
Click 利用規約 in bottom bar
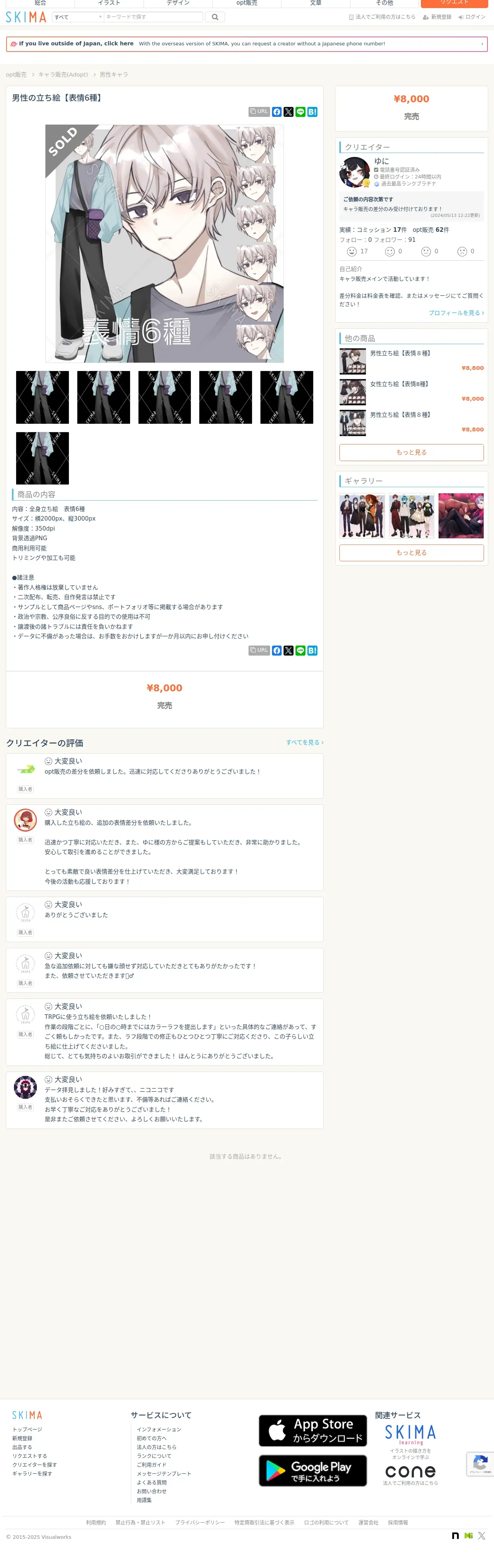(96, 1522)
